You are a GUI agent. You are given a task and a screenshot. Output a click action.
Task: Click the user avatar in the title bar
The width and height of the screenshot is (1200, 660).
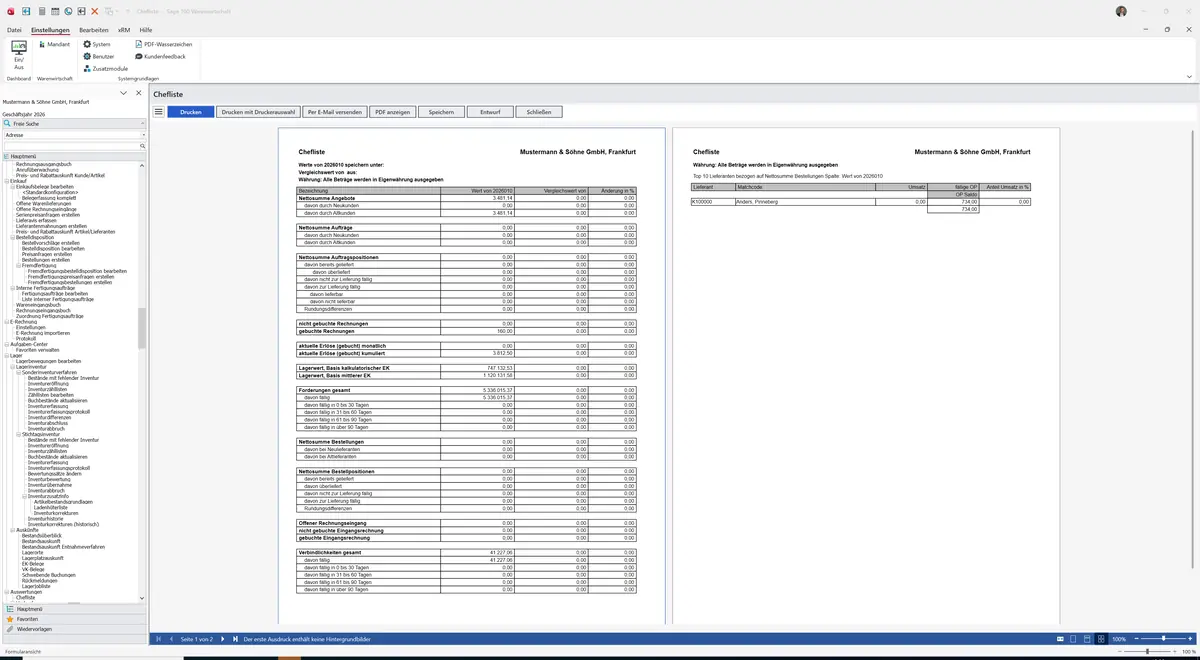point(1121,11)
